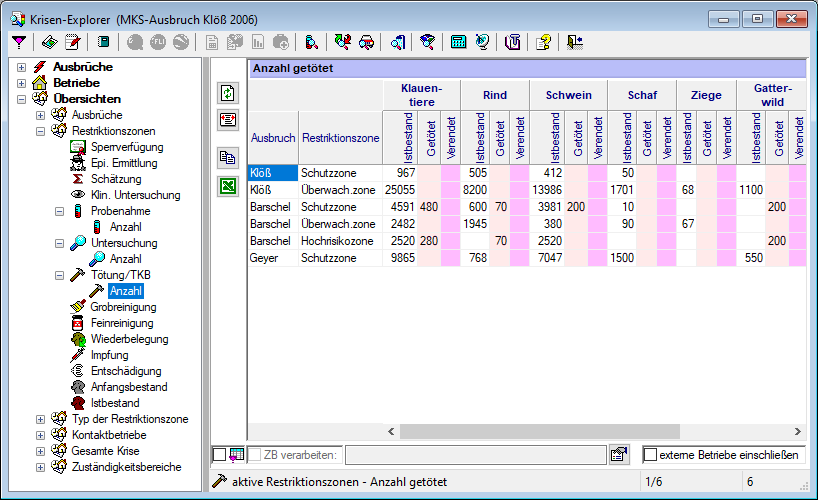Click the notepad with red pen icon

click(73, 42)
